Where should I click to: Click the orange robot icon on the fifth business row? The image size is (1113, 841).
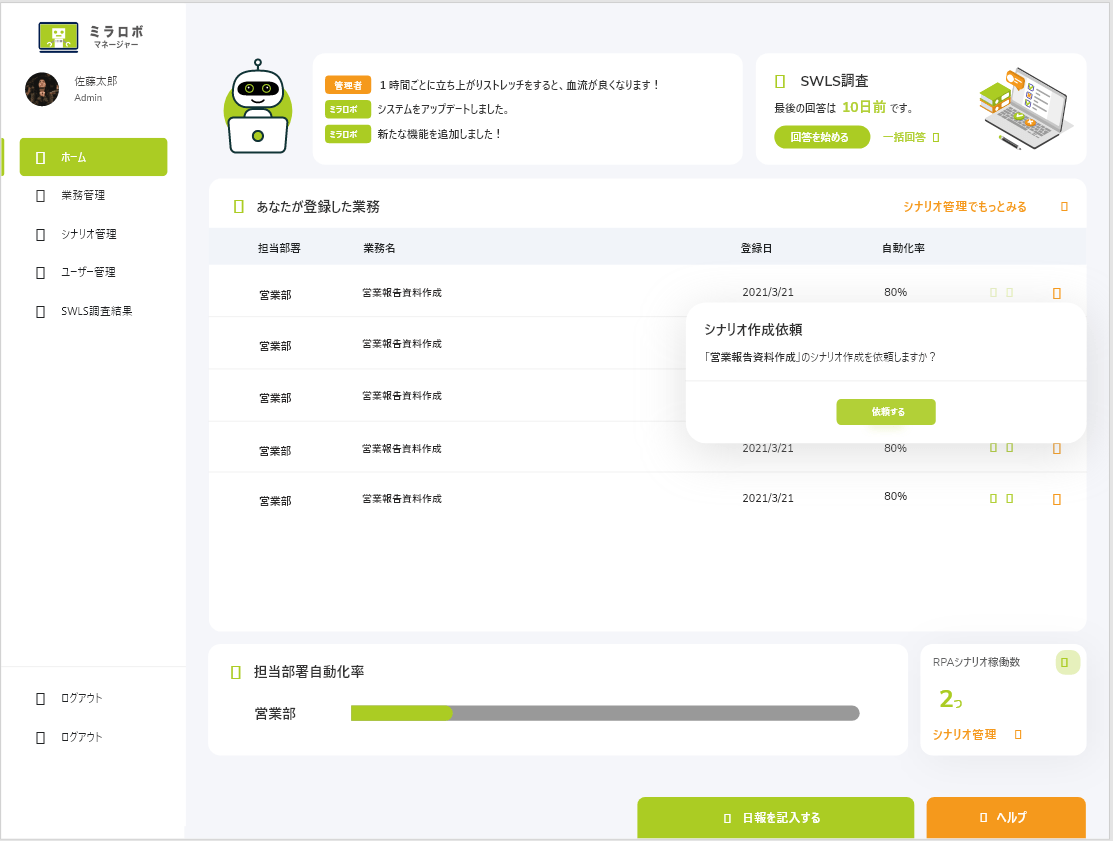tap(1057, 497)
